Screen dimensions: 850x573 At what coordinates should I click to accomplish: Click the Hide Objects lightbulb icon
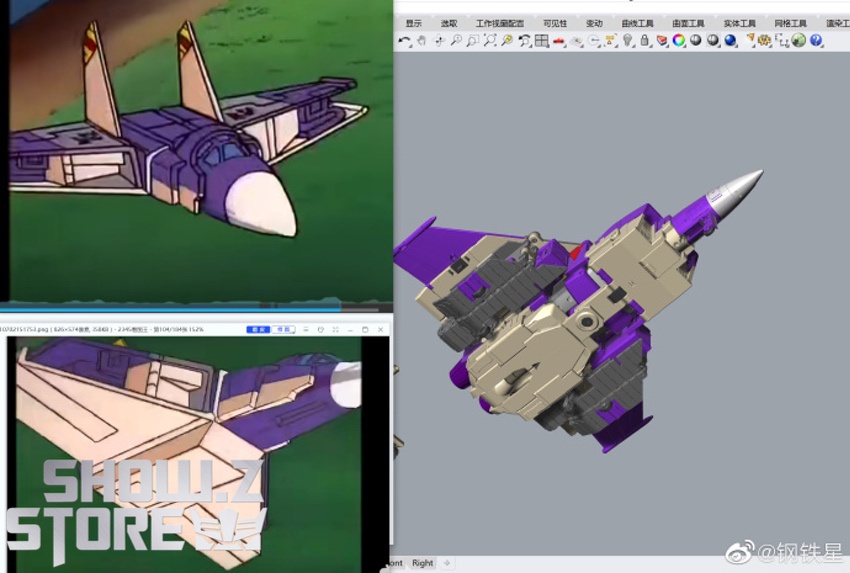(627, 40)
